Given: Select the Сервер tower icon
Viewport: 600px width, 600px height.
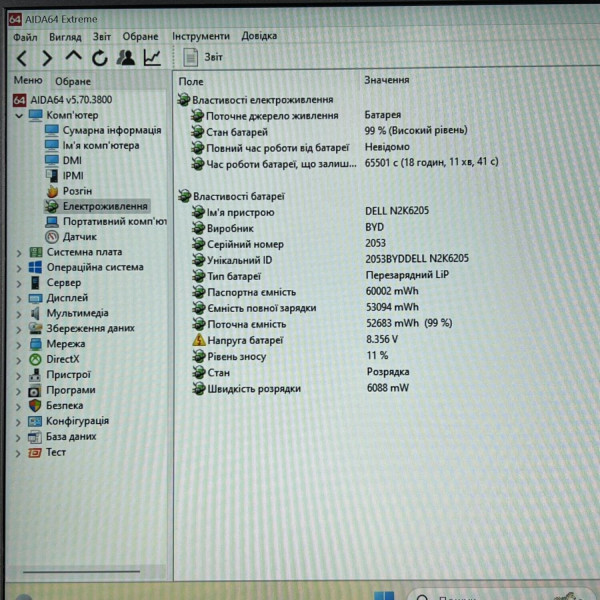Looking at the screenshot, I should (x=35, y=283).
